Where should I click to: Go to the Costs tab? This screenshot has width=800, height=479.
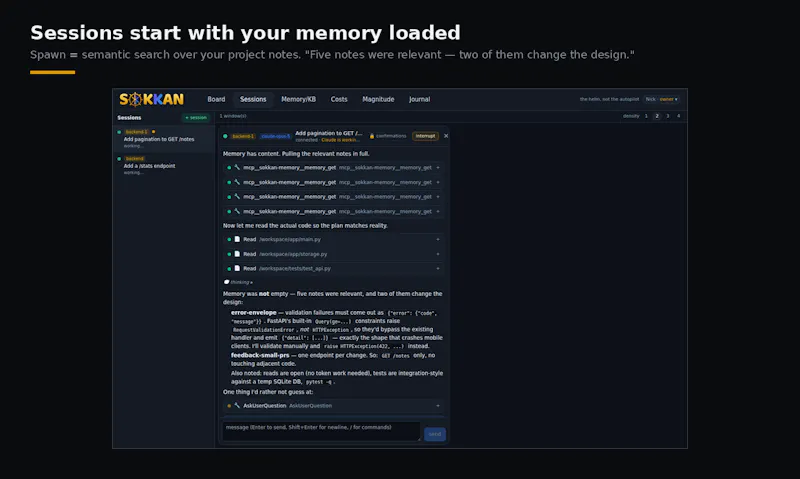click(x=339, y=99)
